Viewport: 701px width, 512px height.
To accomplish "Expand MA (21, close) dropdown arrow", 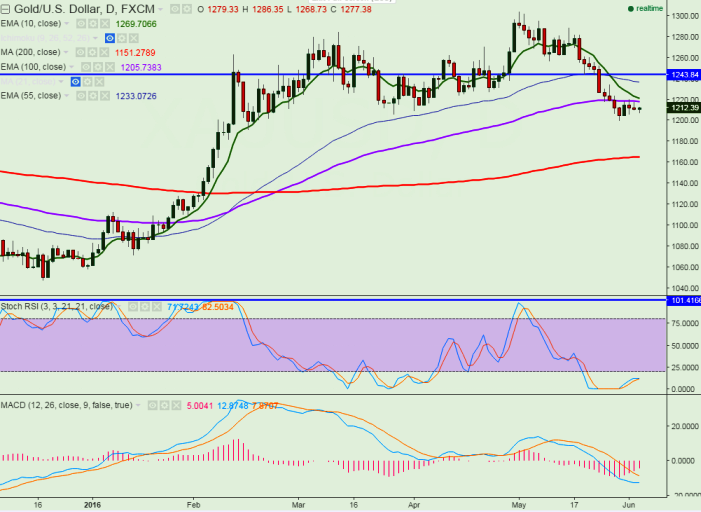I will 61,81.
